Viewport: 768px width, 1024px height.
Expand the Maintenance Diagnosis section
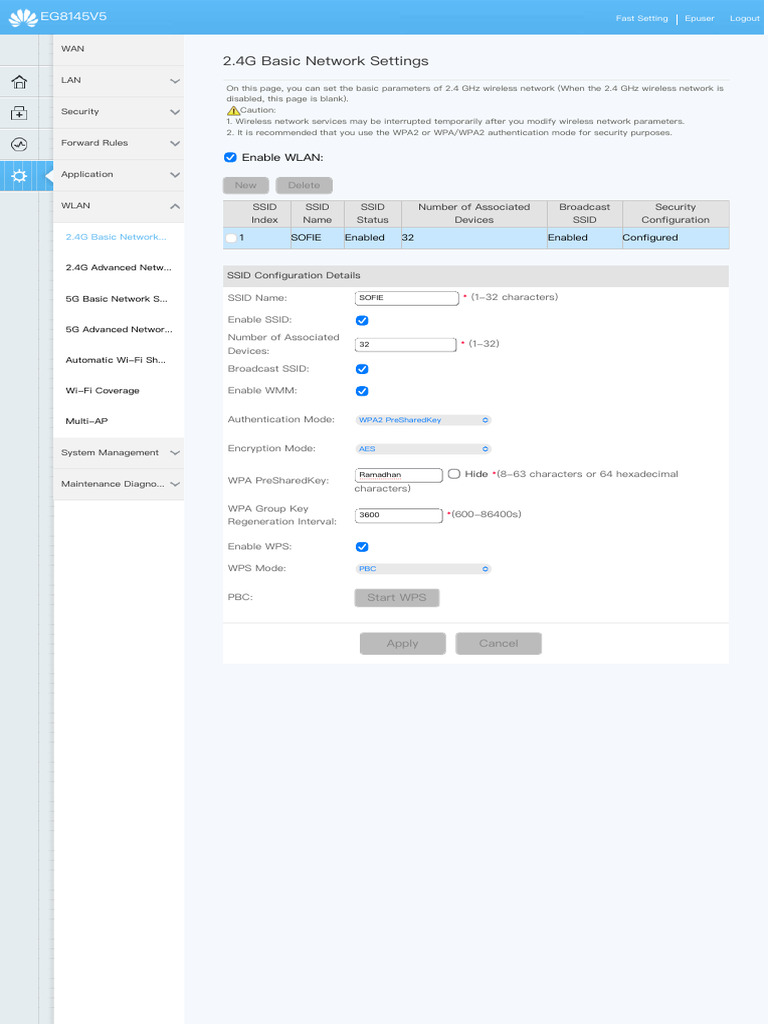[x=118, y=484]
